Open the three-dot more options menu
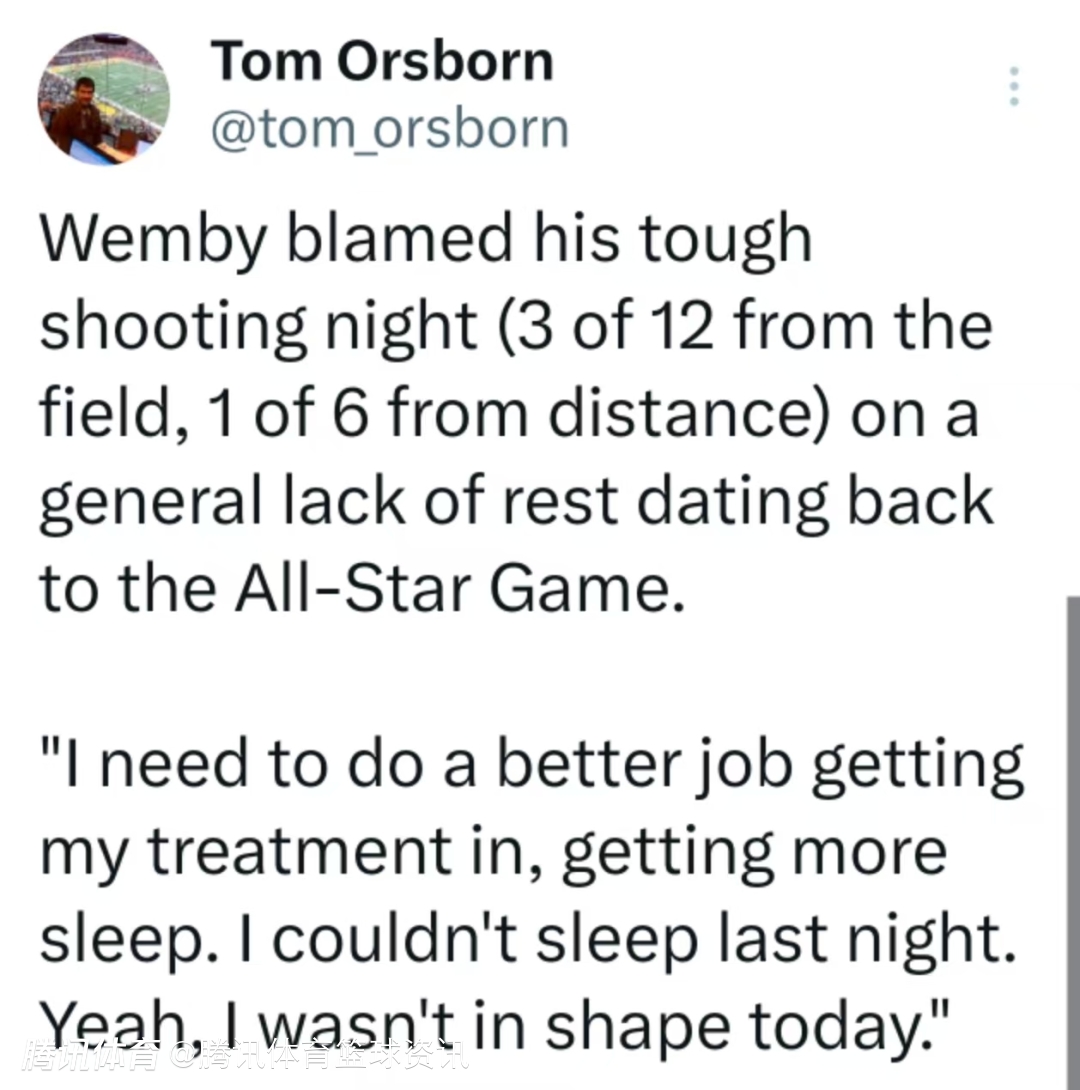This screenshot has width=1080, height=1090. 1014,88
